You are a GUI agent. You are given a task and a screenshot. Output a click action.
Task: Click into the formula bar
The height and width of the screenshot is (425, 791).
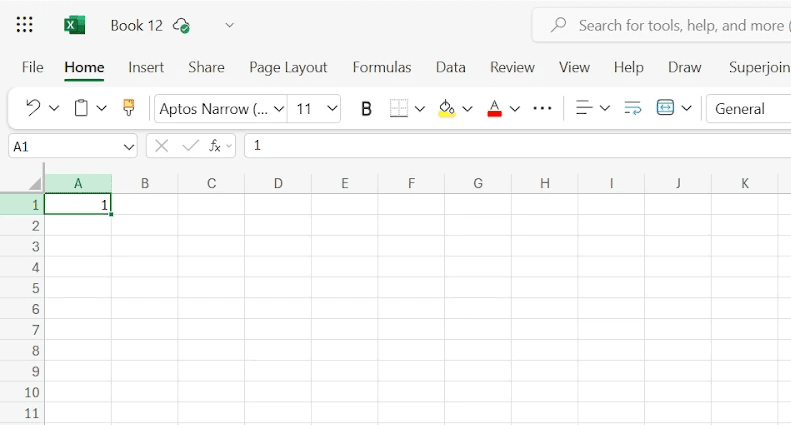pos(517,146)
